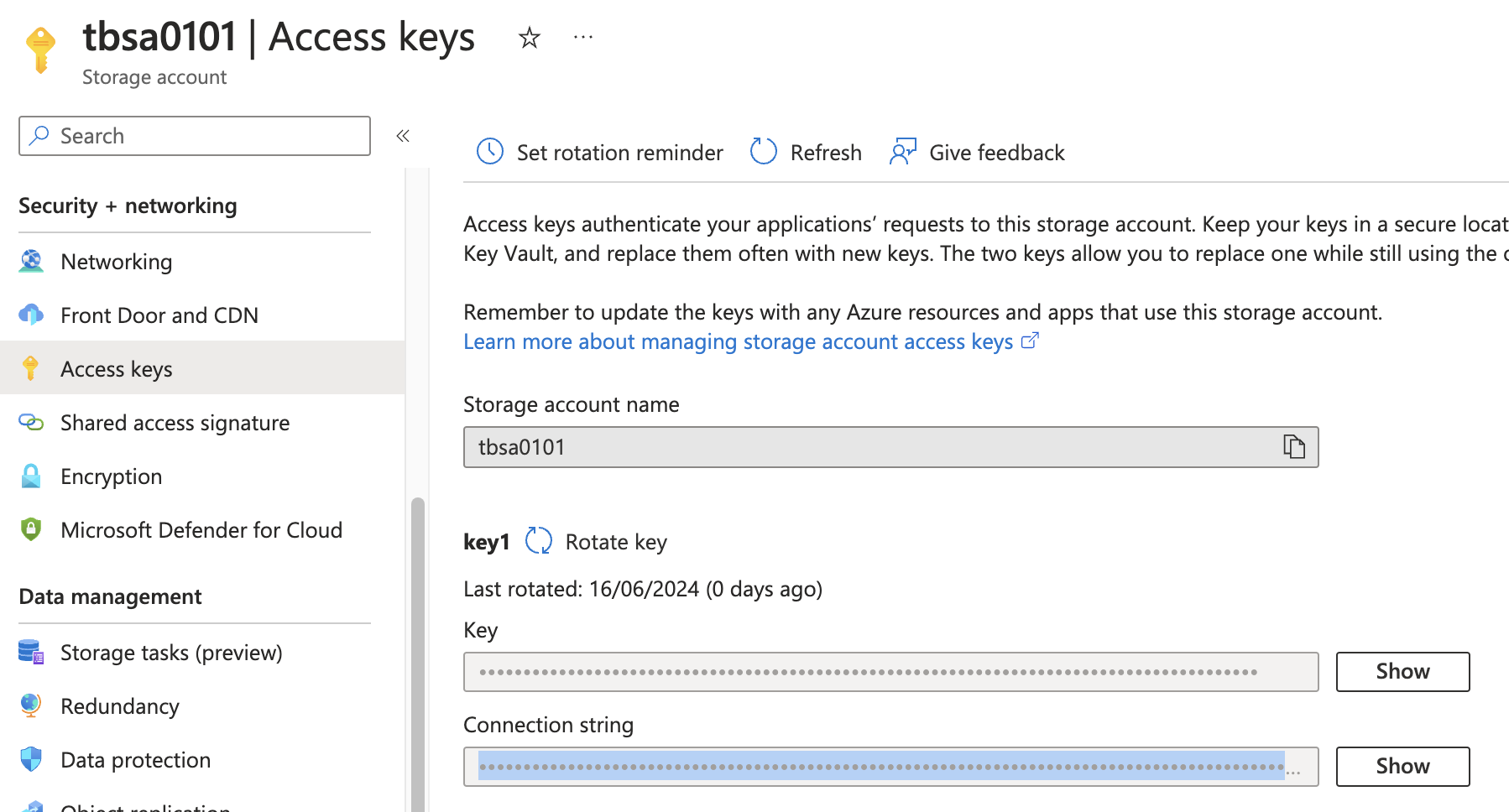
Task: Click the circular Refresh icon
Action: click(763, 152)
